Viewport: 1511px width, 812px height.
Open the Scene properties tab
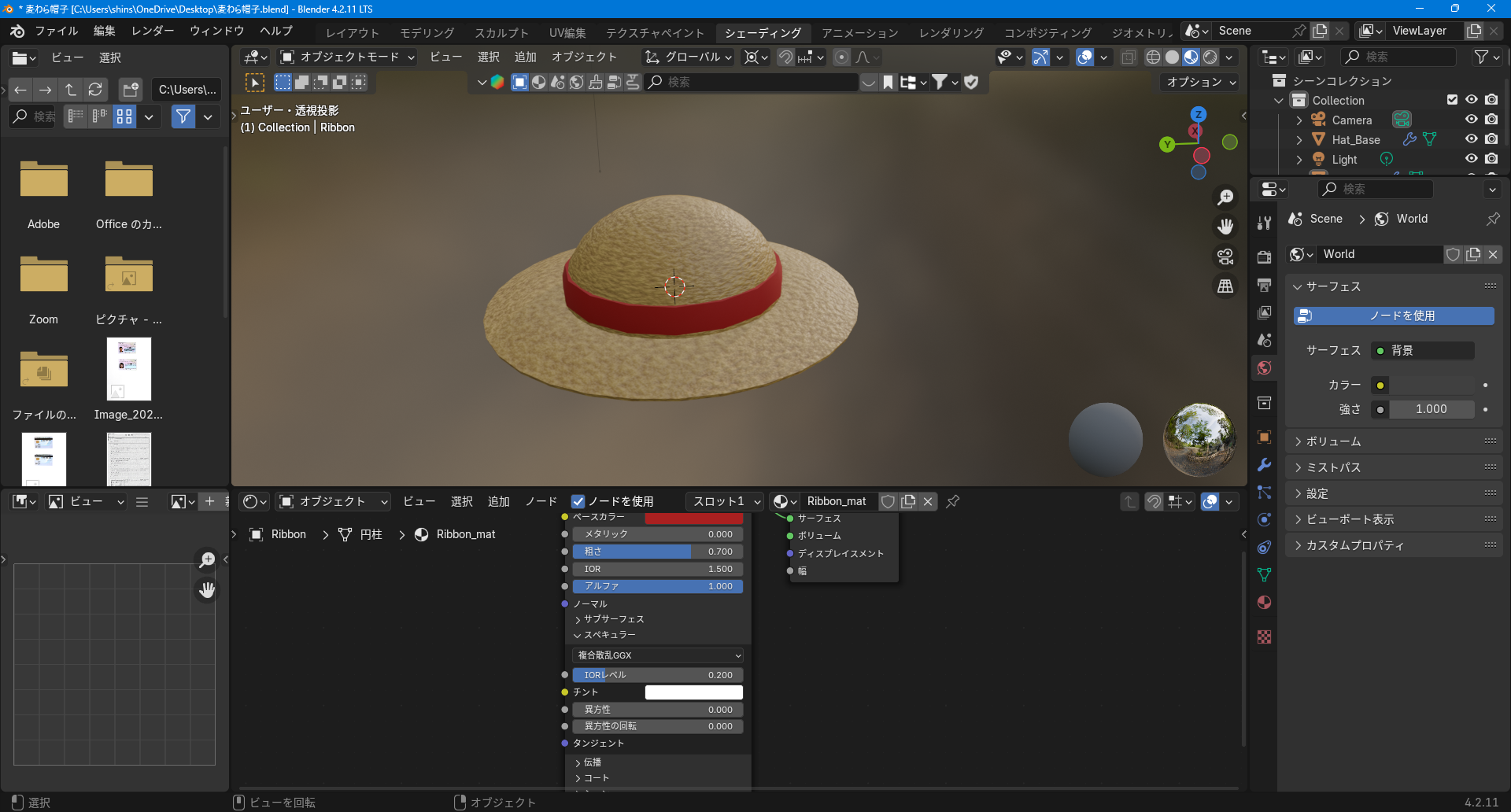pos(1264,340)
